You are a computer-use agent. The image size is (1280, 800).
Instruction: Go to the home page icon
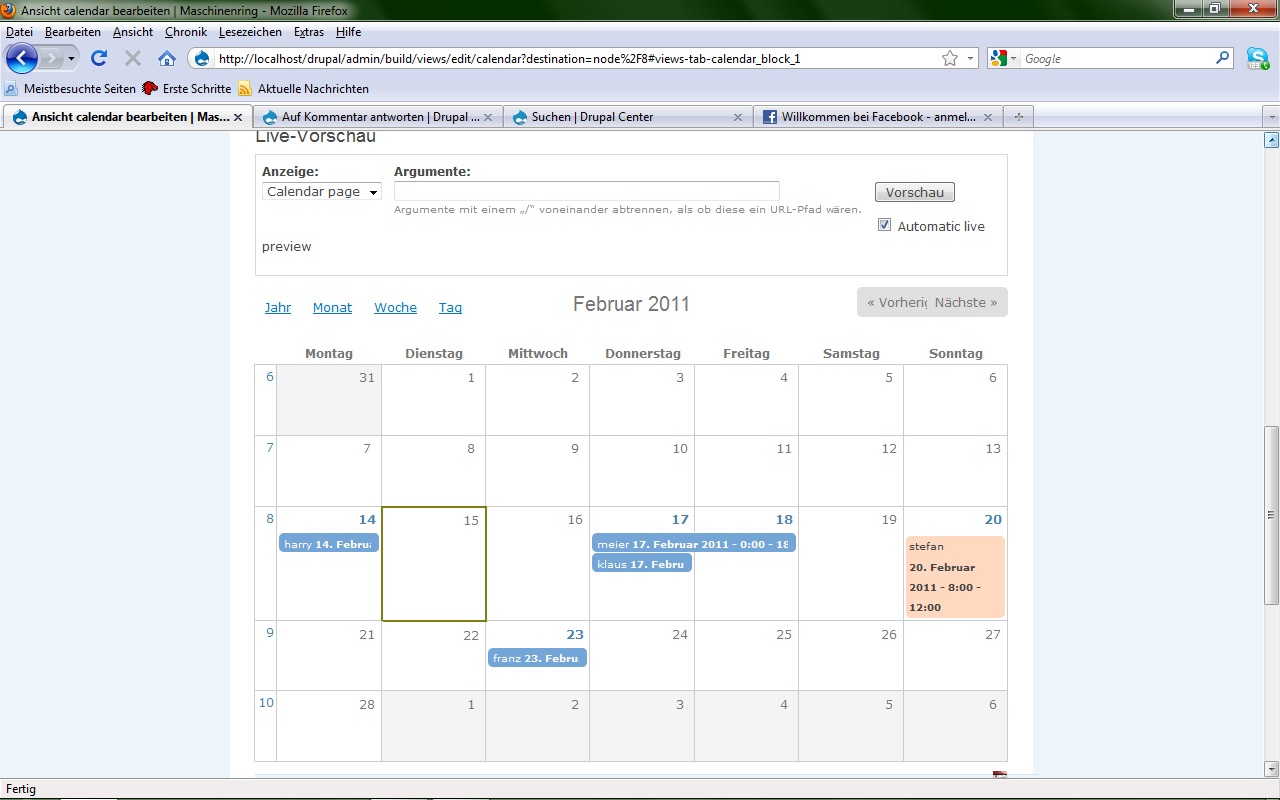tap(167, 58)
